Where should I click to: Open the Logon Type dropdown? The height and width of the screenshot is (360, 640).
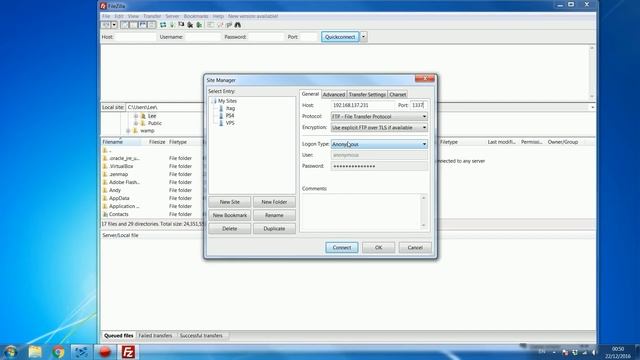(379, 144)
